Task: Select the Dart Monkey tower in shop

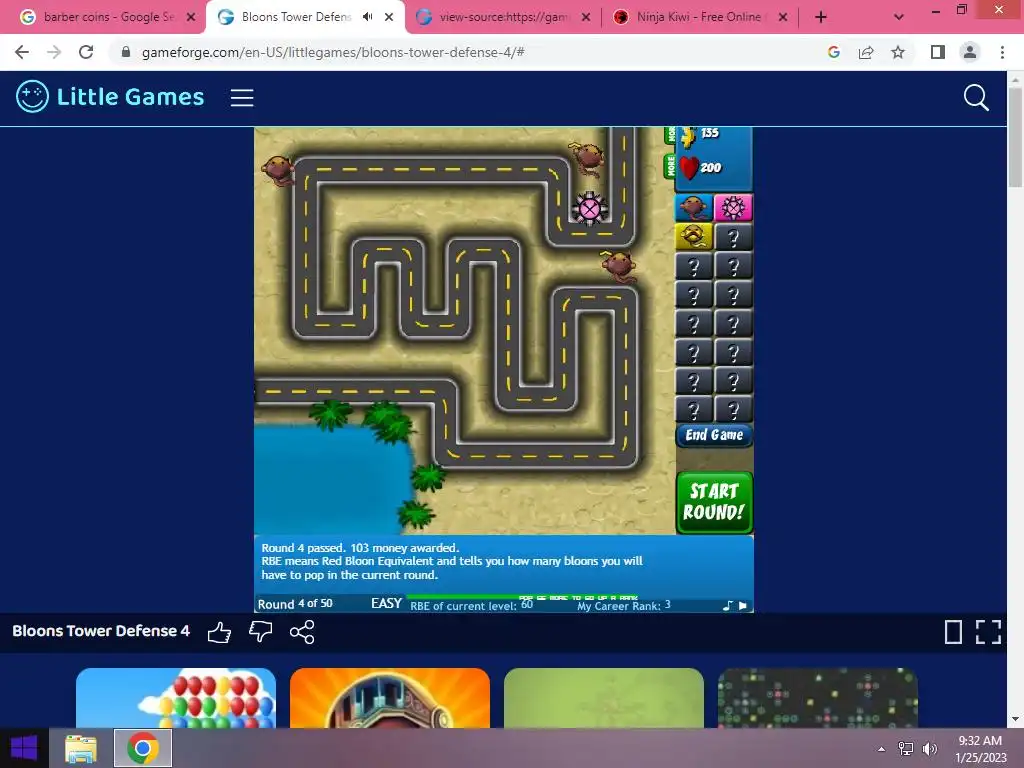Action: tap(693, 208)
